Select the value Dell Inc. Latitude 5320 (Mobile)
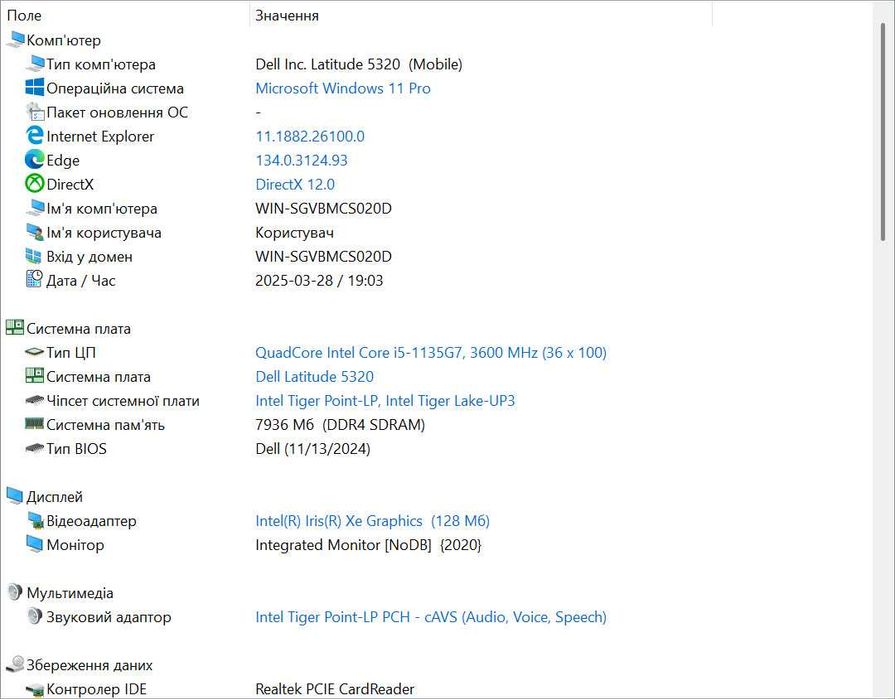 [x=358, y=64]
